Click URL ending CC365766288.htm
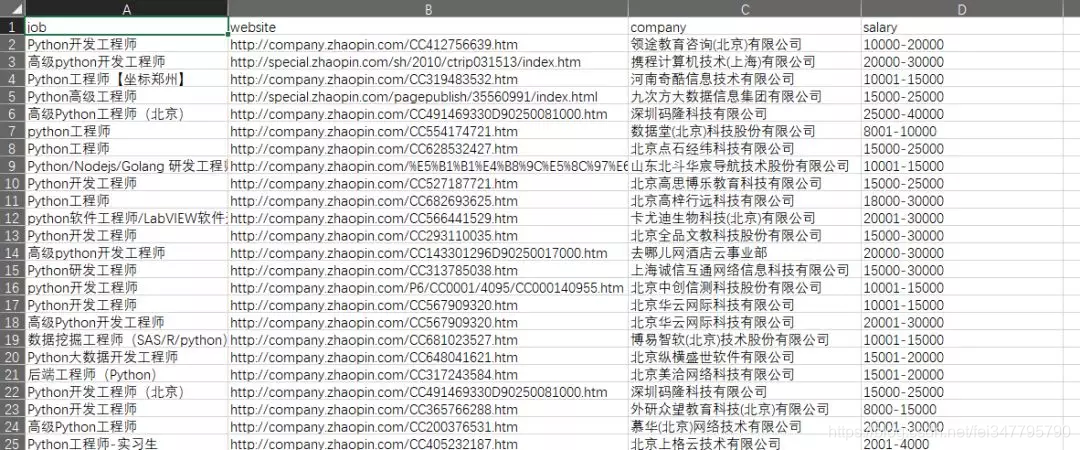Screen dimensions: 1080x450 (428, 409)
